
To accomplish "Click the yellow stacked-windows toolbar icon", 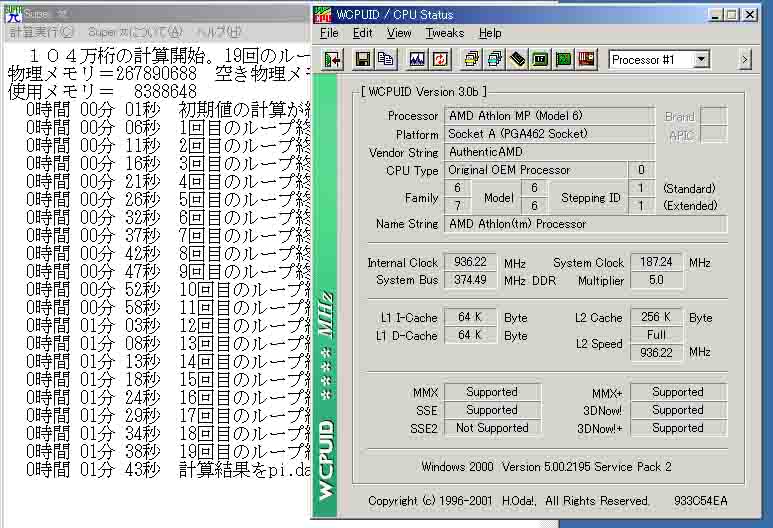I will tap(472, 60).
